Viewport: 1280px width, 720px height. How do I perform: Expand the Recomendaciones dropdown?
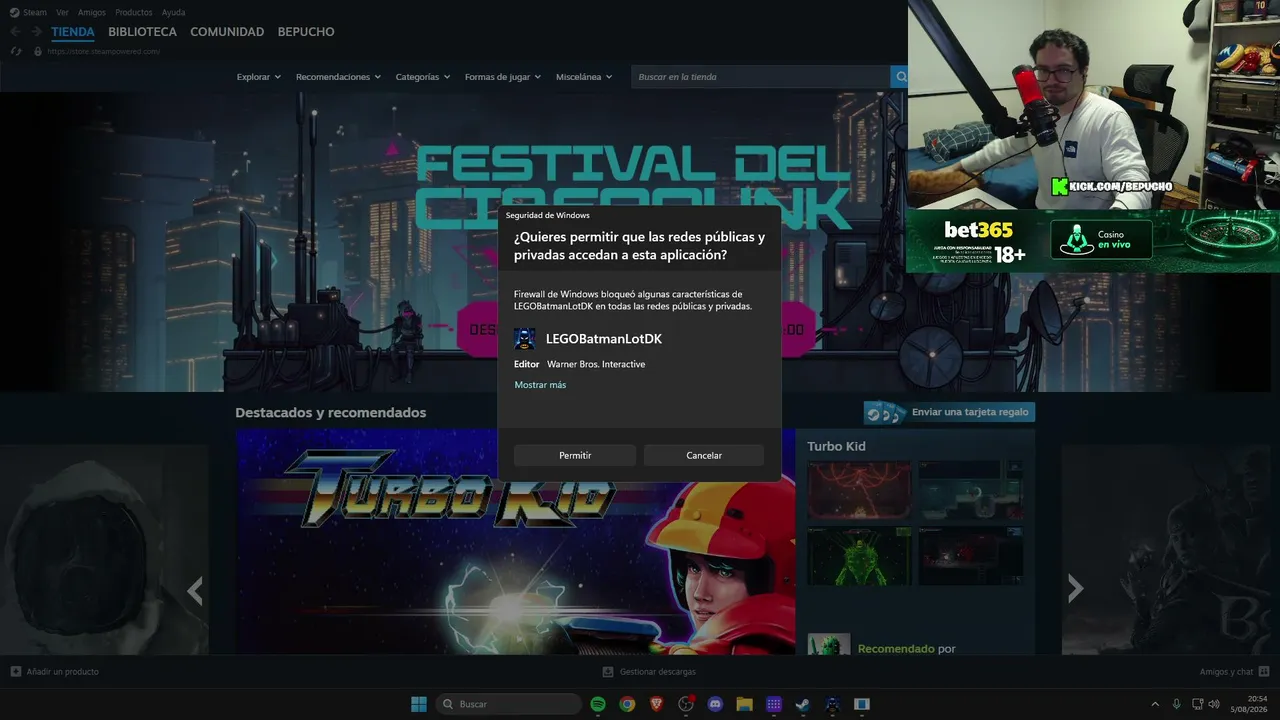(338, 77)
